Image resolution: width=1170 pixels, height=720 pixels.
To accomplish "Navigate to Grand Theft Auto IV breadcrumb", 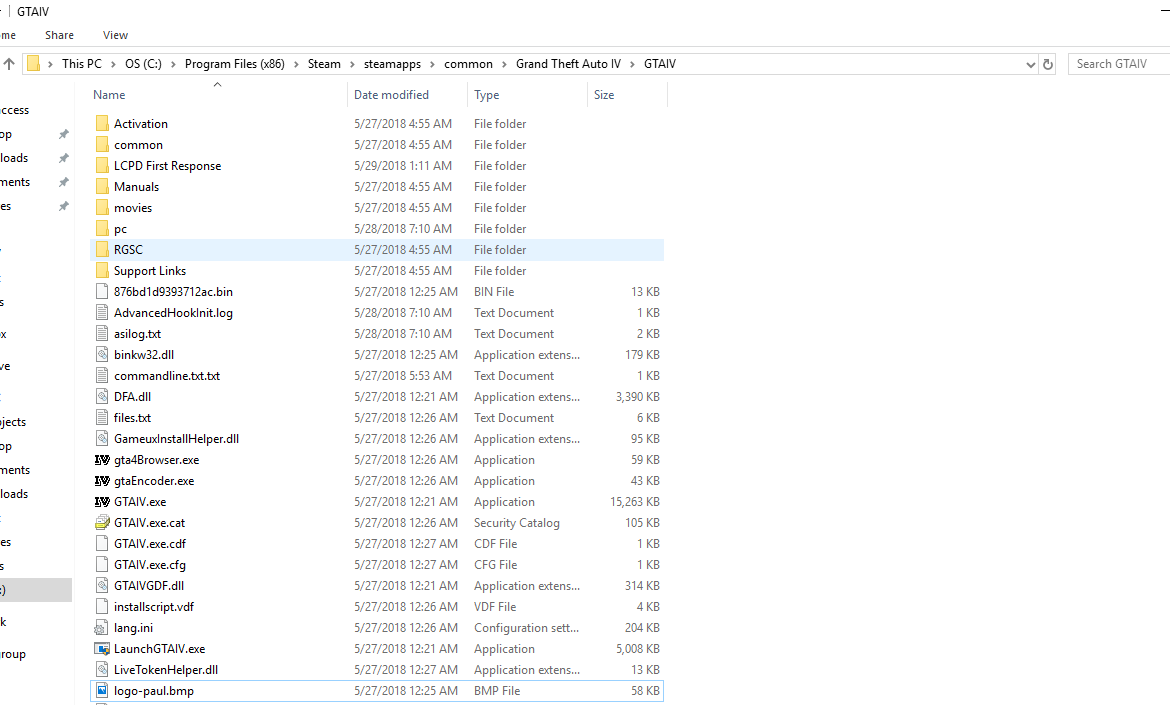I will 569,64.
